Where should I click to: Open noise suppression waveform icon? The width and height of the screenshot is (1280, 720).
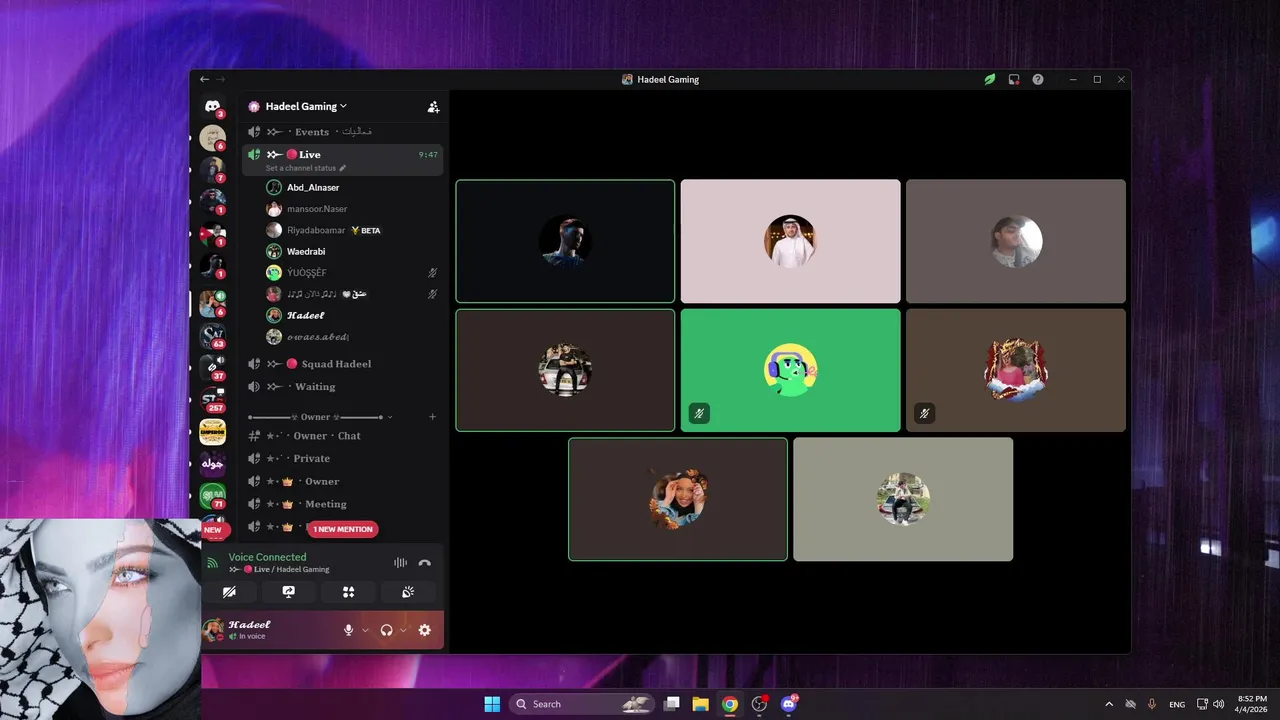[400, 563]
